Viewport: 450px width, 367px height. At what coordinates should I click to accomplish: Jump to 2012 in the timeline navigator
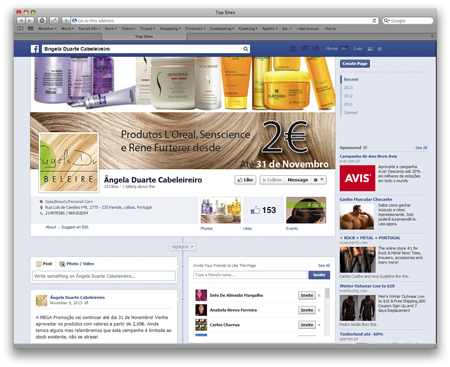[348, 96]
